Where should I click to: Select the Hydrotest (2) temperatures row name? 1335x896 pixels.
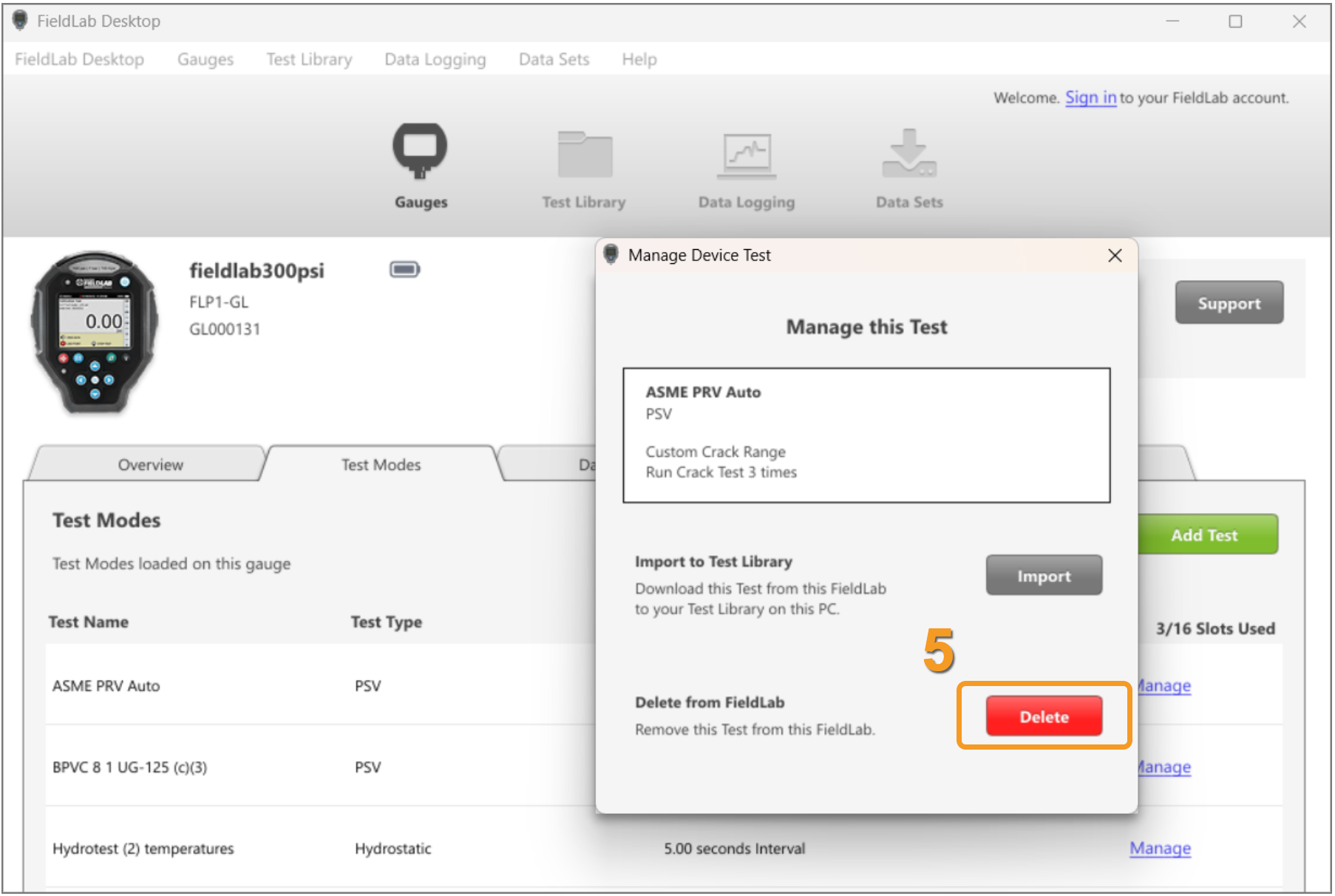pyautogui.click(x=143, y=849)
